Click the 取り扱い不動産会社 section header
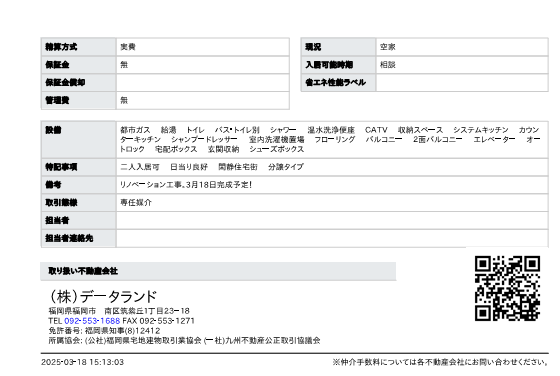The image size is (560, 376). [x=218, y=271]
